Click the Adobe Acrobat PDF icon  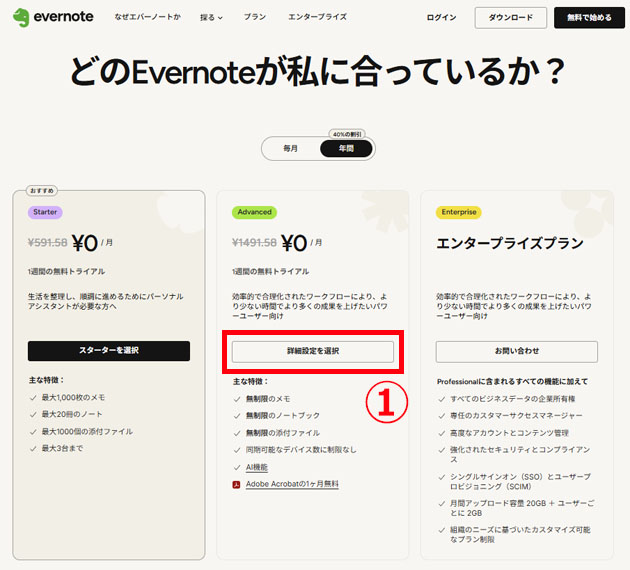(237, 484)
